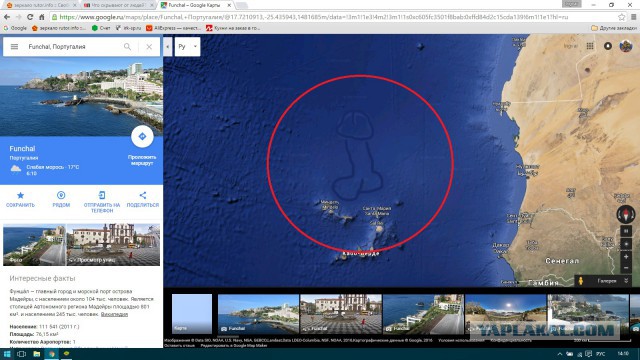Click the browser Forward arrow
The height and width of the screenshot is (360, 640).
click(x=18, y=17)
